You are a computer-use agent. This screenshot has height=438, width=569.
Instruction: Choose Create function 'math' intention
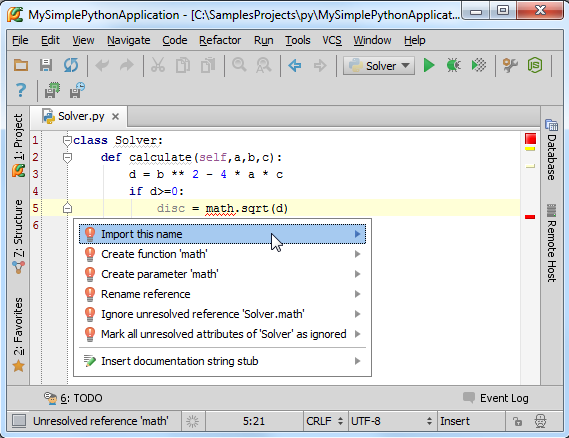pyautogui.click(x=222, y=254)
